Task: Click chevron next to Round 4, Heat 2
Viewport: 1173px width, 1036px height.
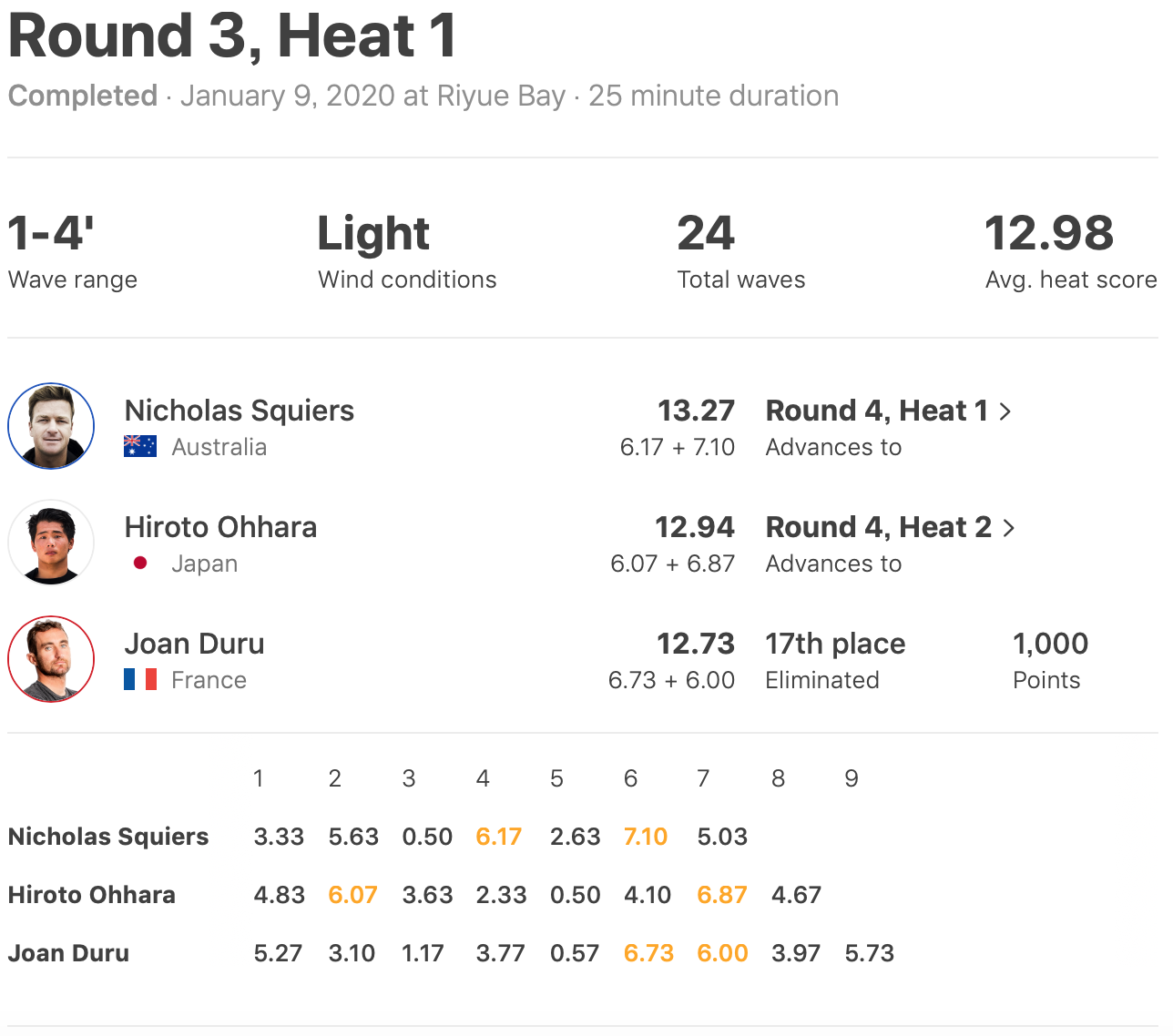Action: [x=1008, y=528]
